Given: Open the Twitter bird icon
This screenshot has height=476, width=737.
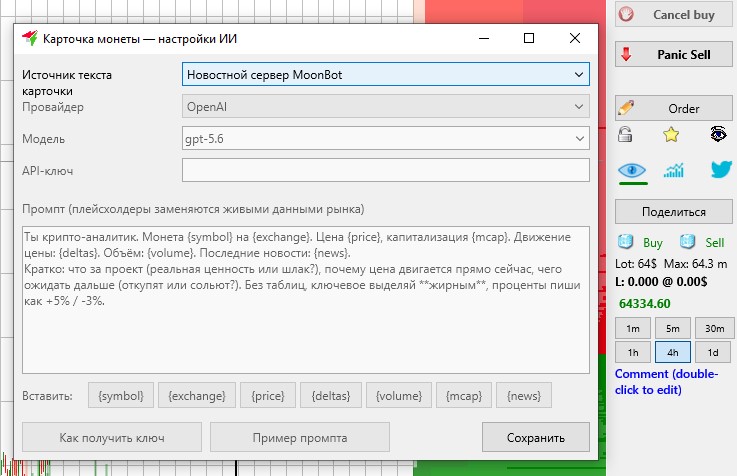Looking at the screenshot, I should (x=721, y=169).
